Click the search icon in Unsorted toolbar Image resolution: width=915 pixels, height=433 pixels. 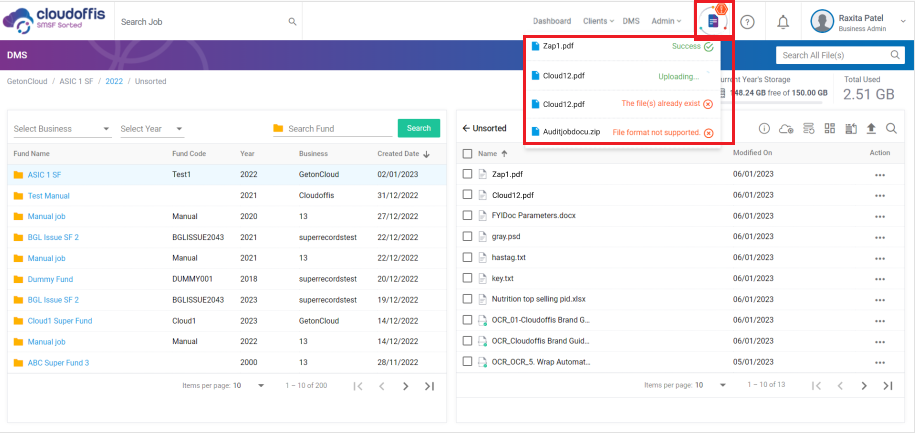891,128
